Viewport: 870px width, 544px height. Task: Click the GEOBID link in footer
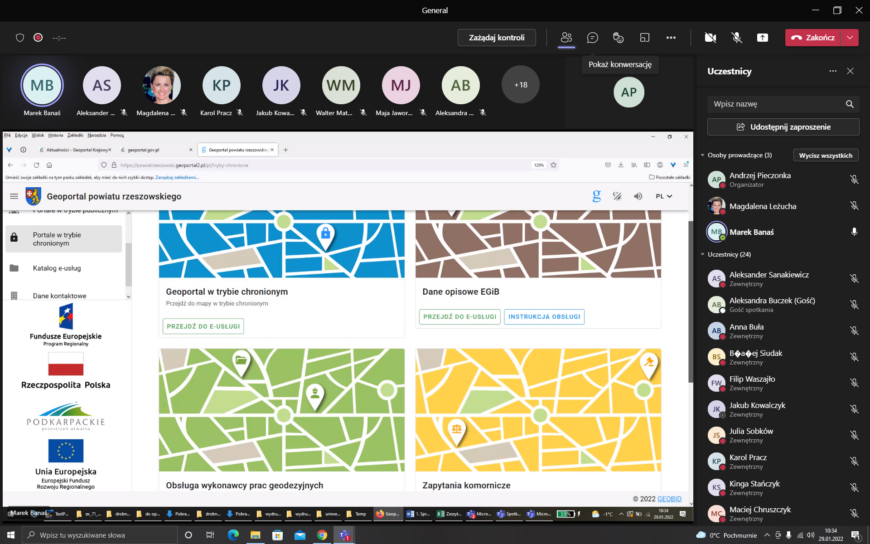coord(669,499)
